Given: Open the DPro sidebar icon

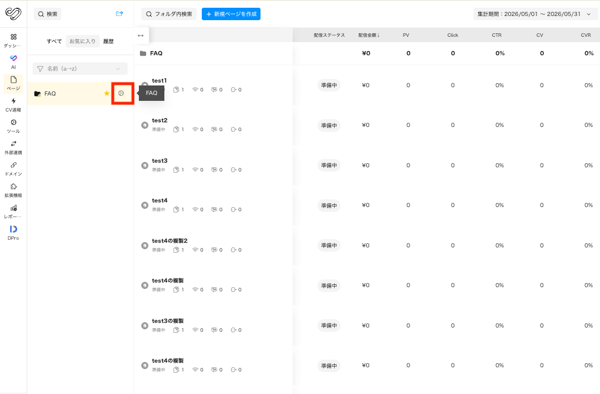Looking at the screenshot, I should click(13, 229).
